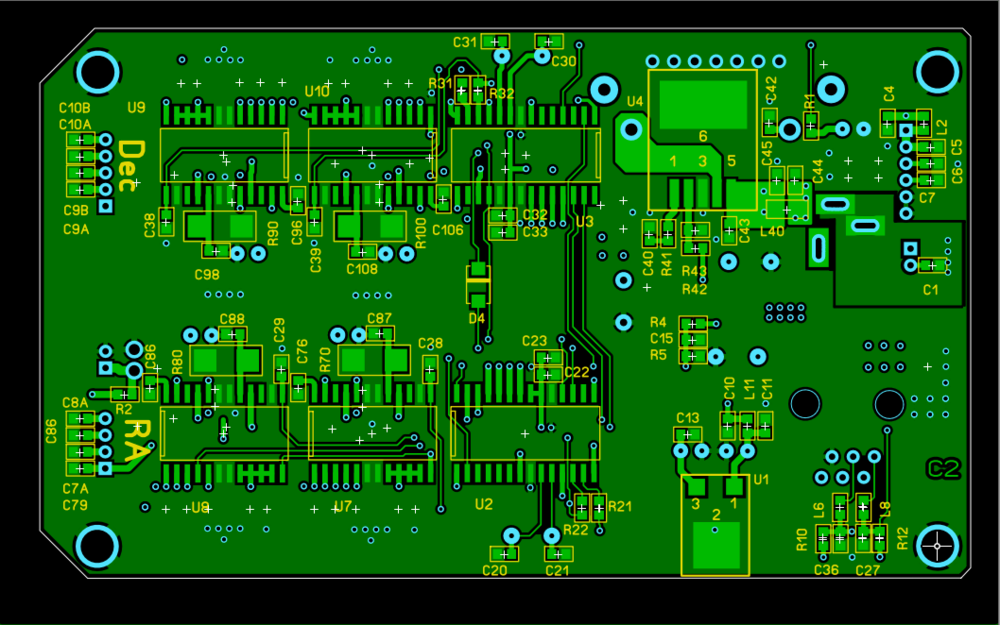
Task: Select the R12 resistor label
Action: (x=902, y=538)
